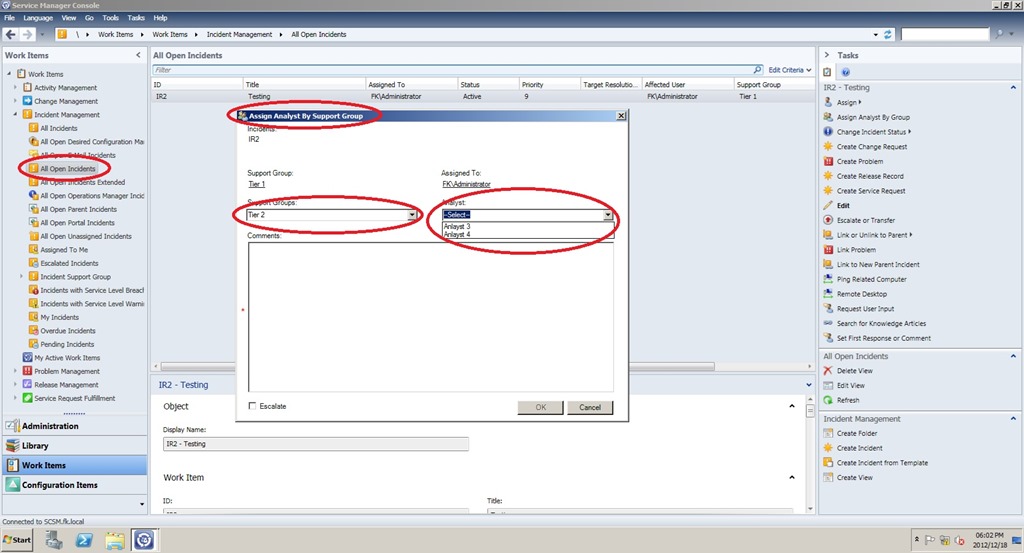Click the Refresh icon in Tasks pane
The width and height of the screenshot is (1024, 553).
[828, 400]
